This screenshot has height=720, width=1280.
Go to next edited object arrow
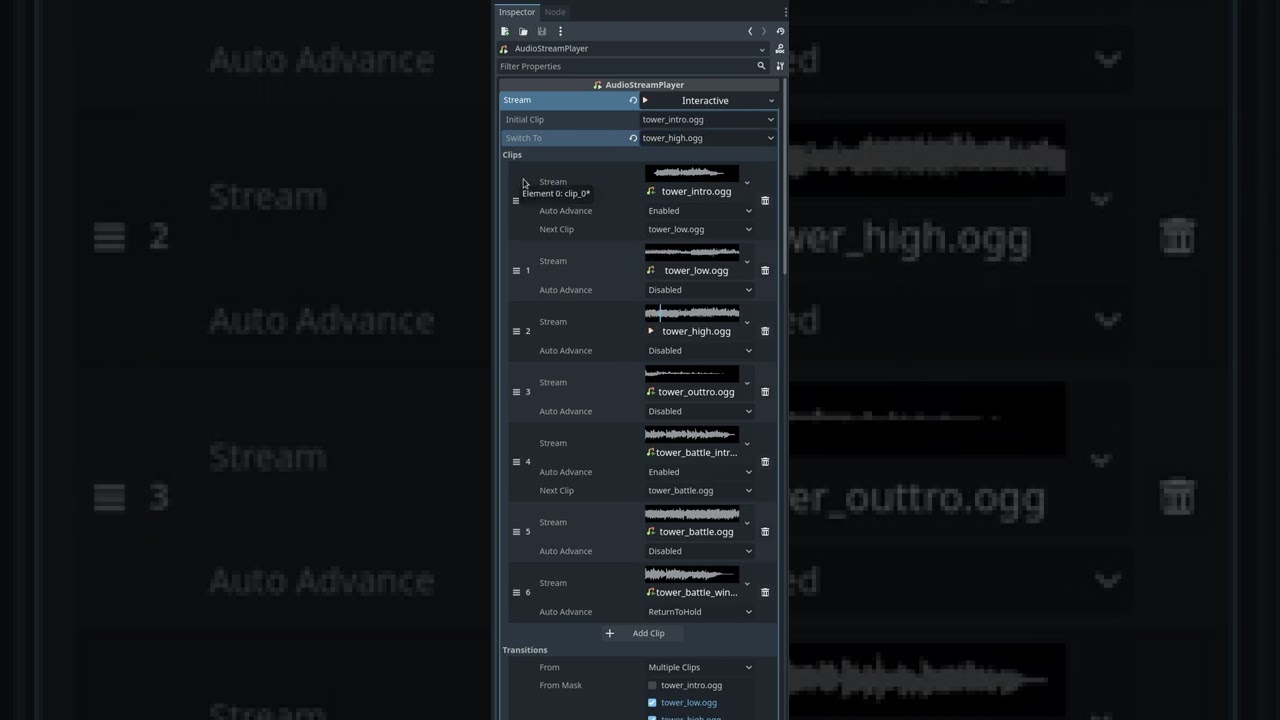764,31
